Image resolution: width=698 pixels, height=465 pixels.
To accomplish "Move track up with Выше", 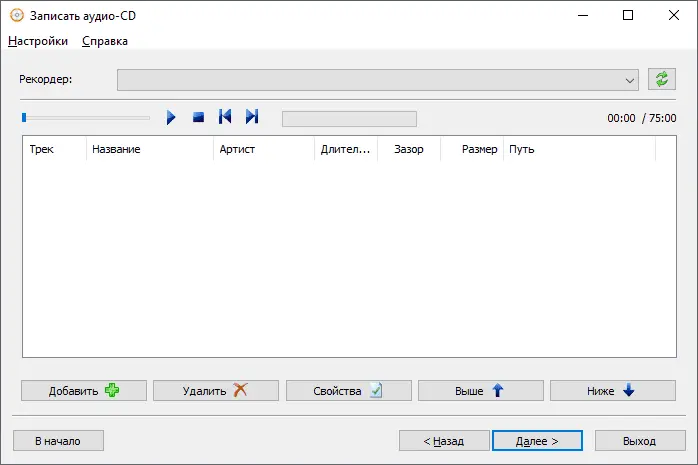I will click(x=480, y=391).
